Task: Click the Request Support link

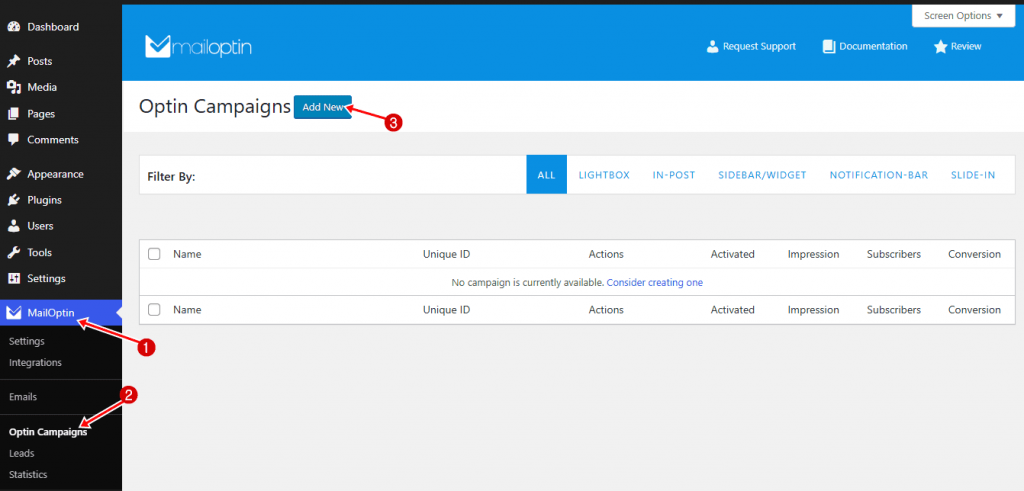Action: [751, 46]
